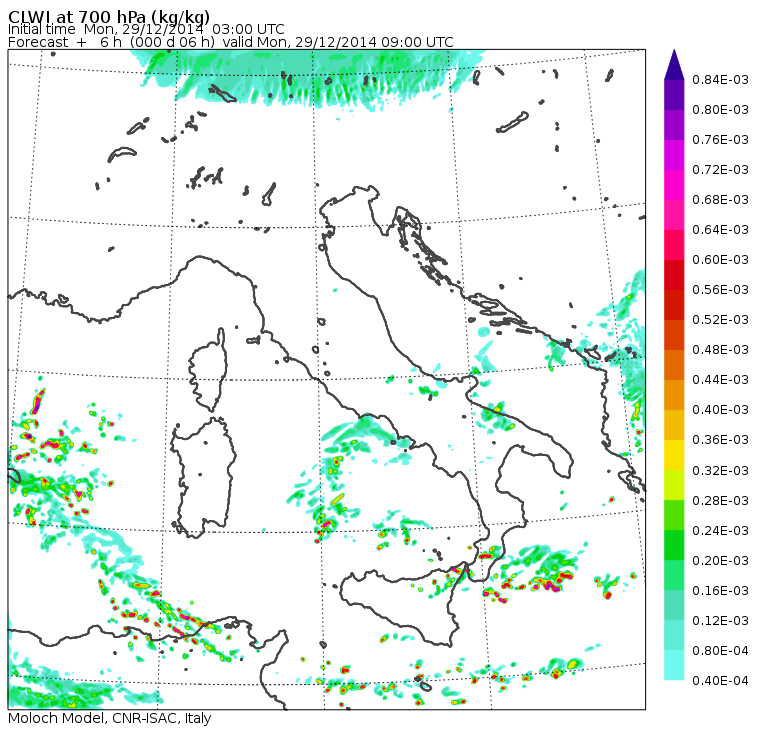Screen dimensions: 760x731
Task: Pick the magenta colorbar segment near 0.74E-03
Action: pos(674,155)
